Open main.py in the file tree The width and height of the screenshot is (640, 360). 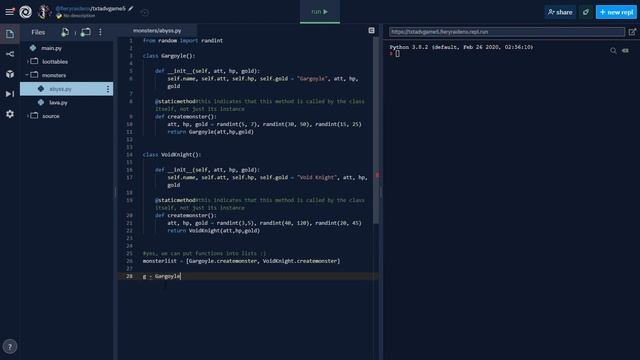pos(51,48)
